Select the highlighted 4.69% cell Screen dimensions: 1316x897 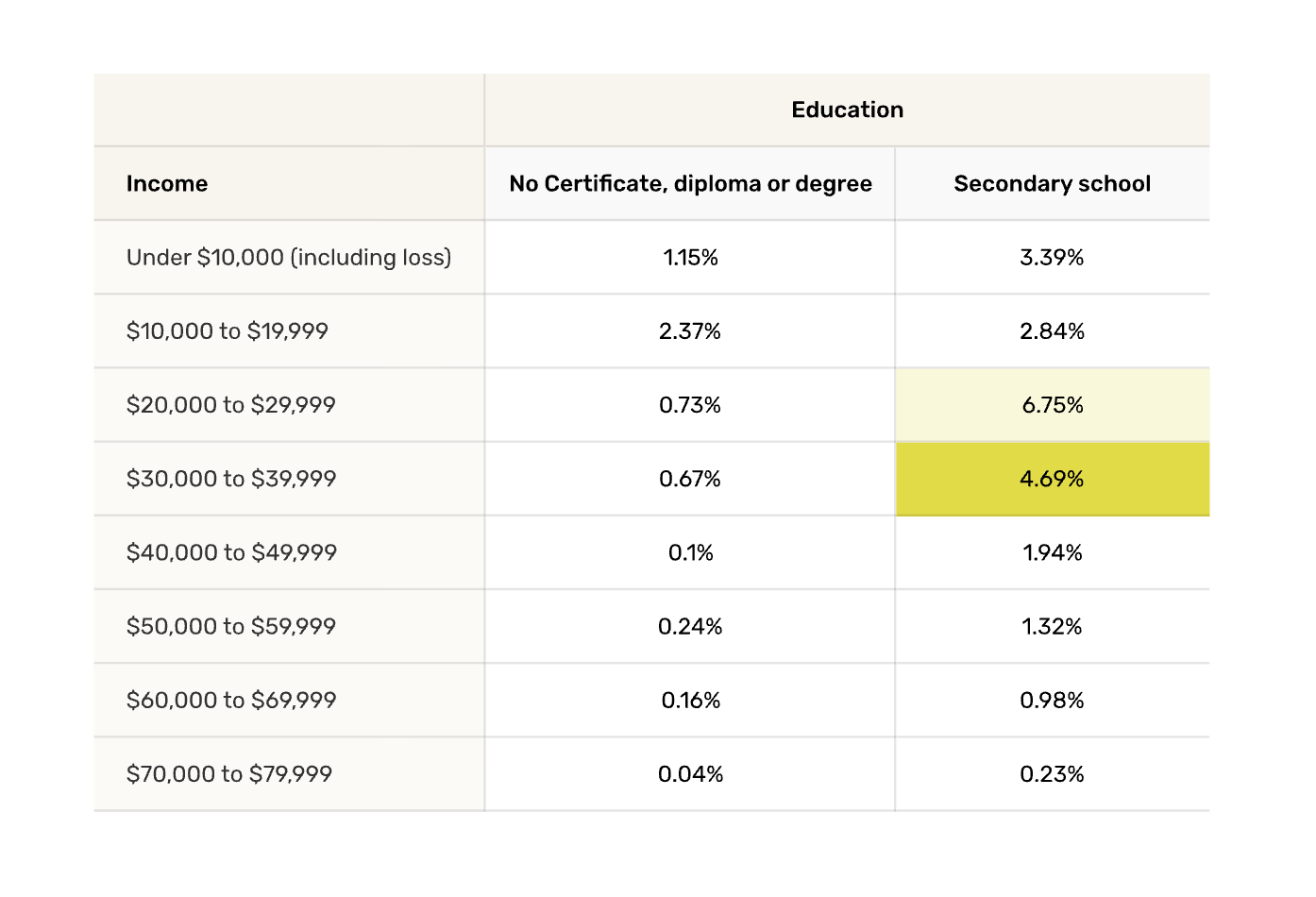coord(1052,479)
